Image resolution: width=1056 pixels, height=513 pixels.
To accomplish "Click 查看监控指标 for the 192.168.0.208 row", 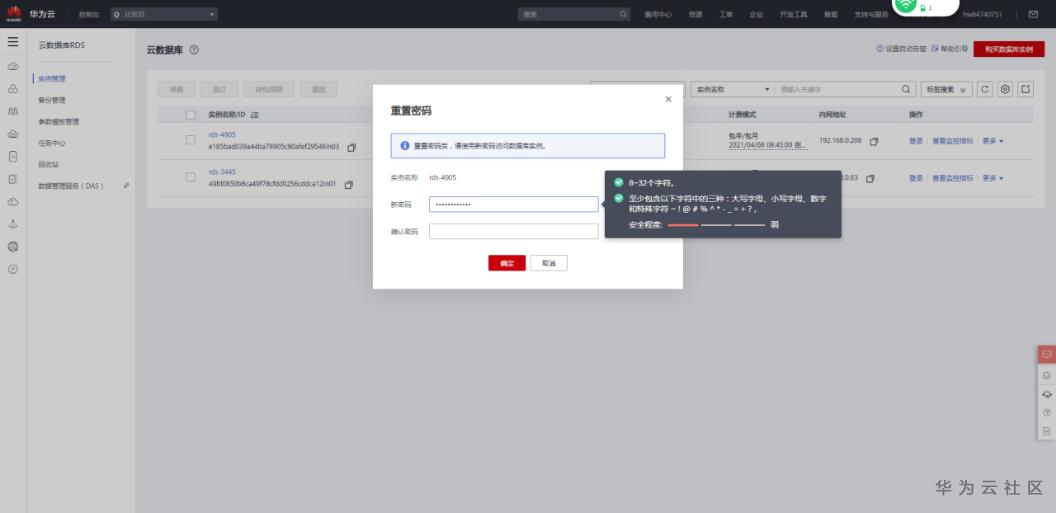I will [x=952, y=141].
